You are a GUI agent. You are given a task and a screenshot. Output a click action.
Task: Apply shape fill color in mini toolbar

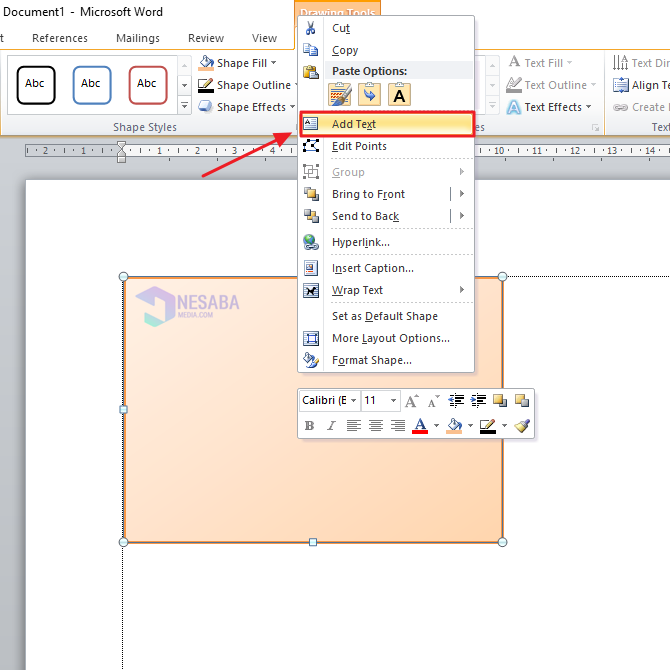click(x=454, y=426)
